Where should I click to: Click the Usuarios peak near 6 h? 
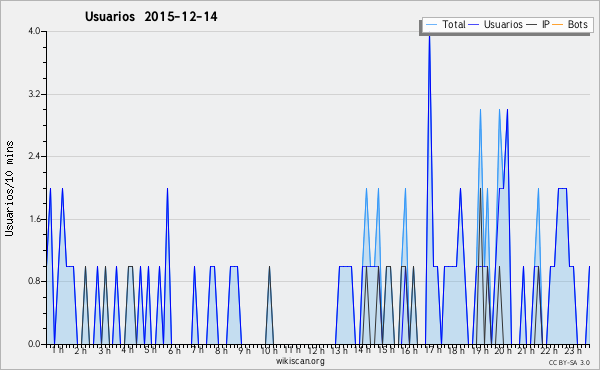(167, 189)
